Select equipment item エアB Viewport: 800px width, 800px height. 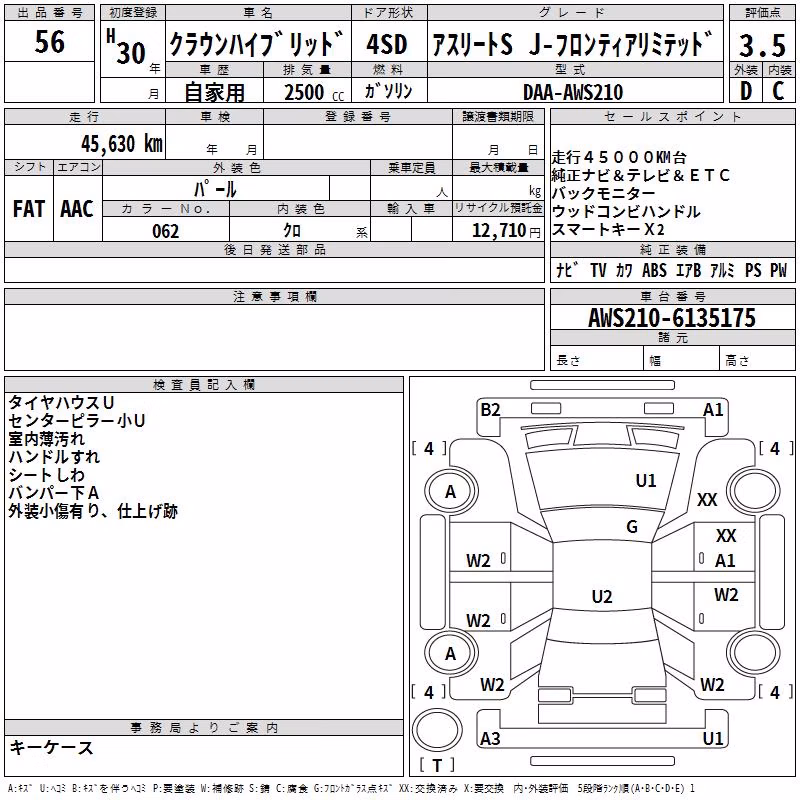[x=689, y=270]
